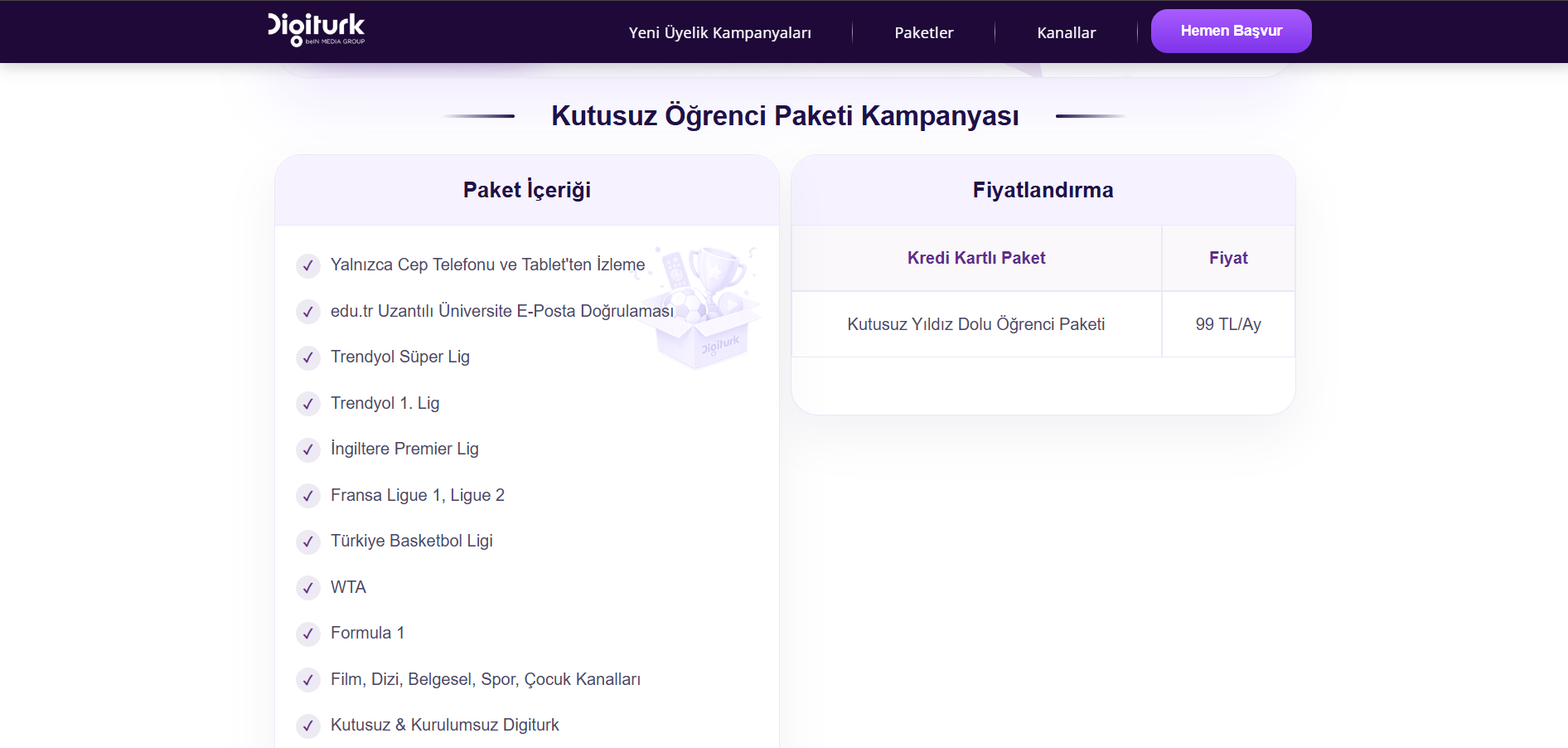Select Film, Dizi, Belgesel, Spor, Çocuk Kanalları text
The image size is (1568, 748).
pos(486,679)
